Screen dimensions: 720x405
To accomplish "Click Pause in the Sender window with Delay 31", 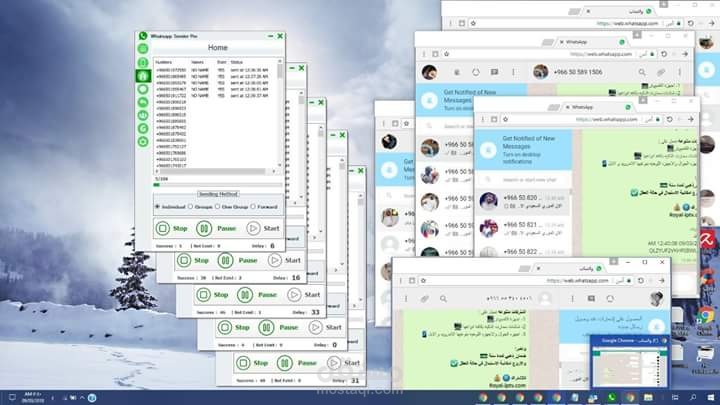I will click(x=297, y=363).
